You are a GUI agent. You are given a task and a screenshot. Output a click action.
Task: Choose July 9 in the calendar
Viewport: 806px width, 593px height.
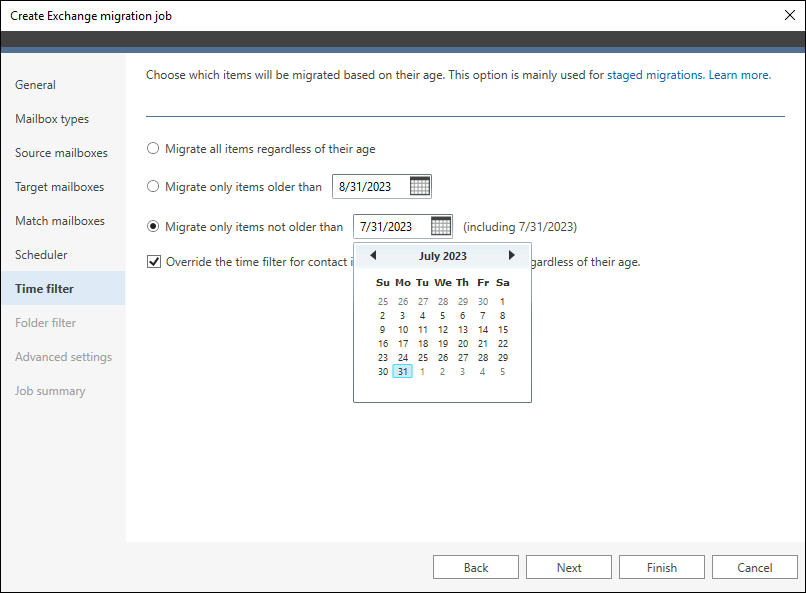(x=382, y=329)
